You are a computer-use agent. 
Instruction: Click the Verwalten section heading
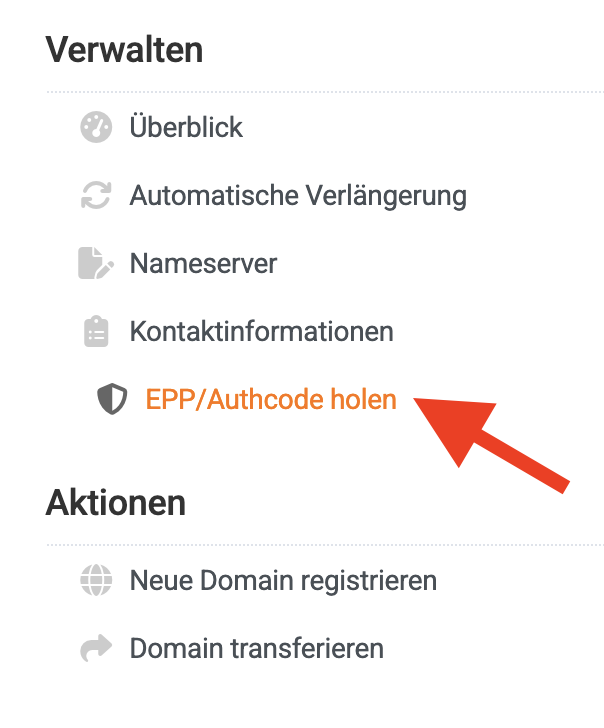[124, 50]
